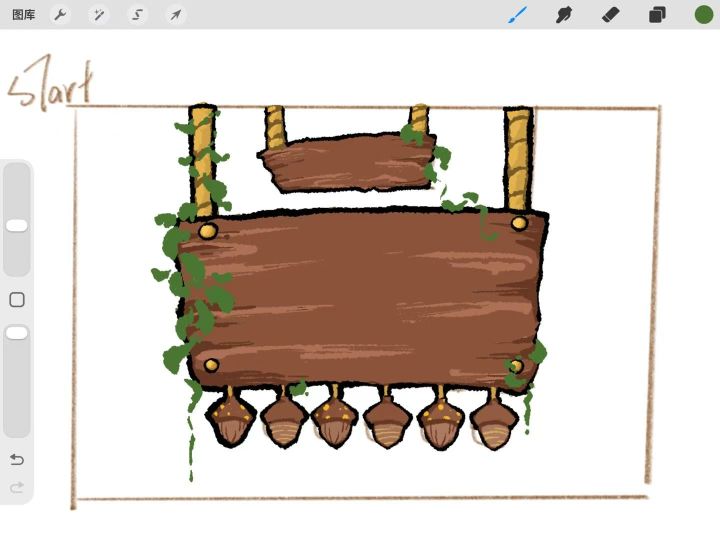This screenshot has width=720, height=540.
Task: Activate the Transform arrow tool
Action: click(x=175, y=15)
